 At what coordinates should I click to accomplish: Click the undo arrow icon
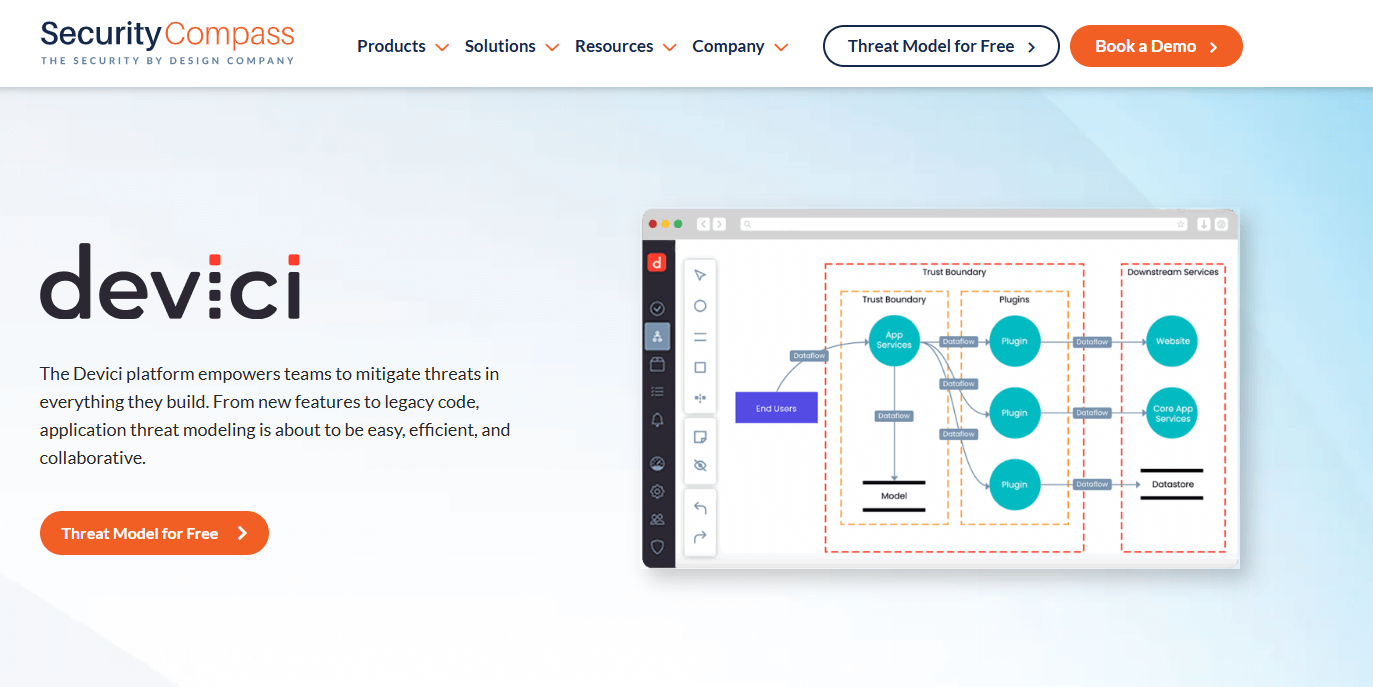(700, 508)
